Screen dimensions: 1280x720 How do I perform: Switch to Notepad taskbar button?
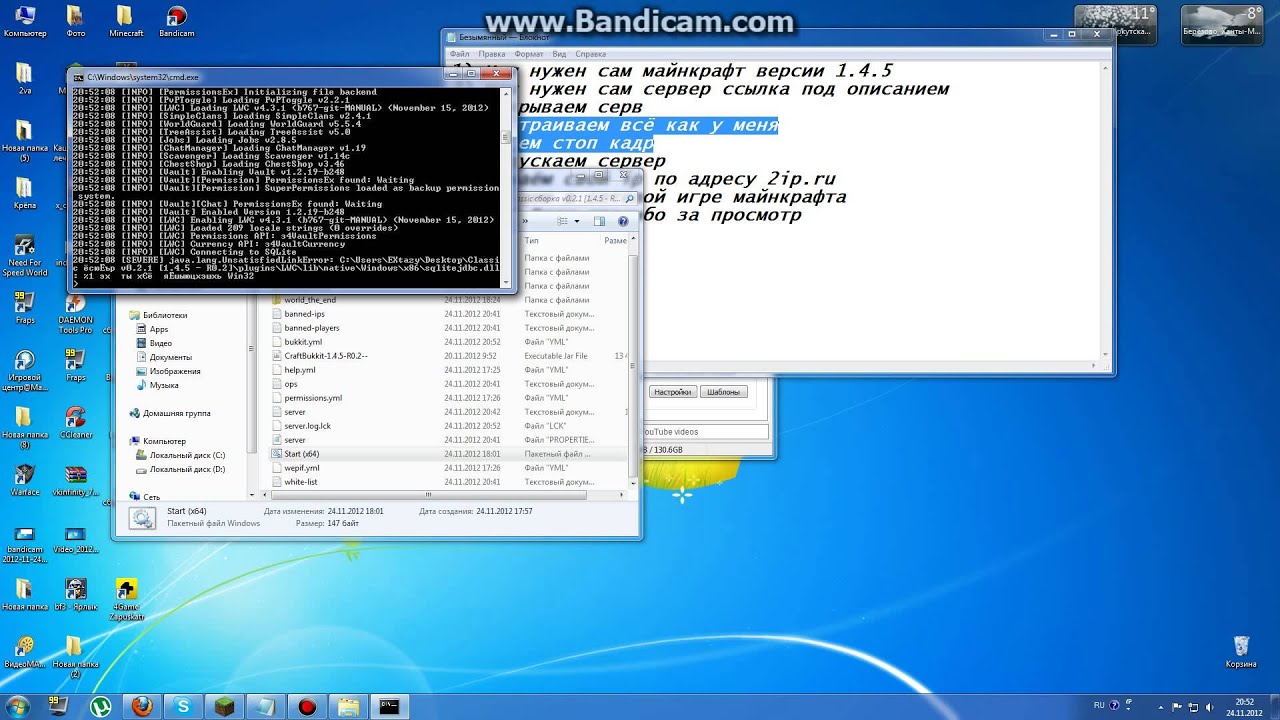pos(265,706)
